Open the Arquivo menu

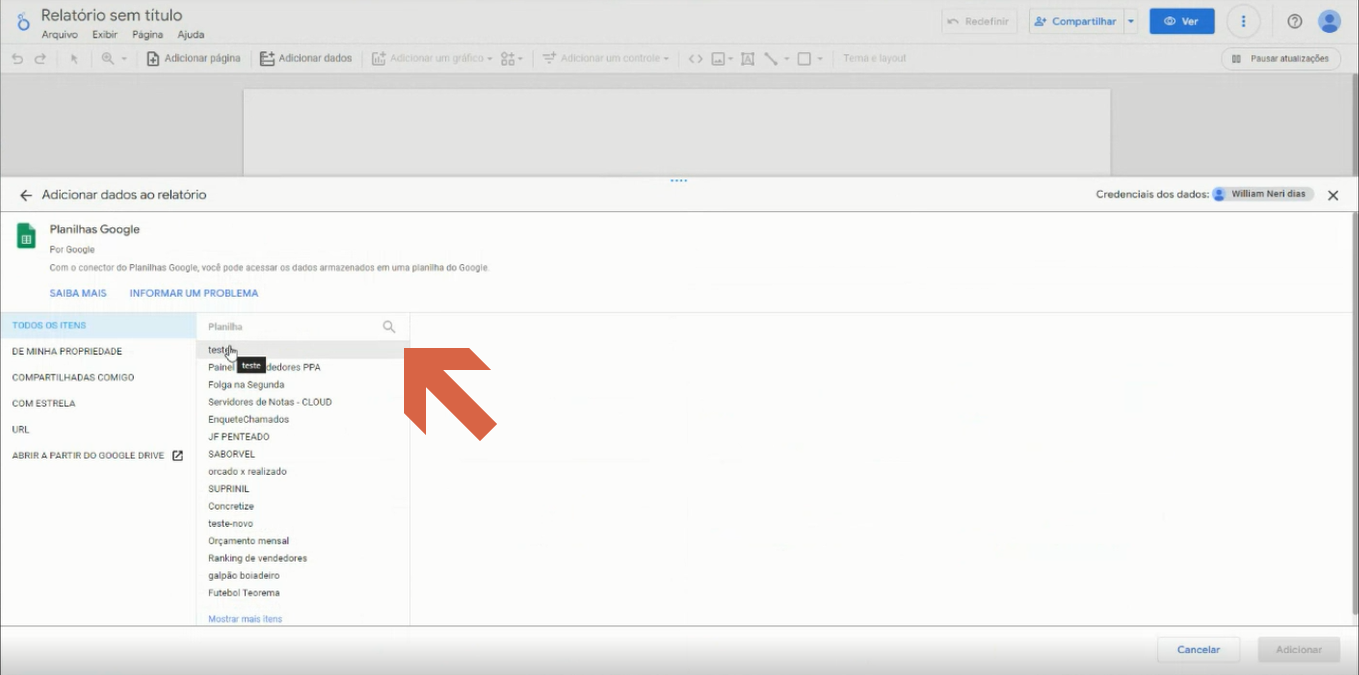59,35
